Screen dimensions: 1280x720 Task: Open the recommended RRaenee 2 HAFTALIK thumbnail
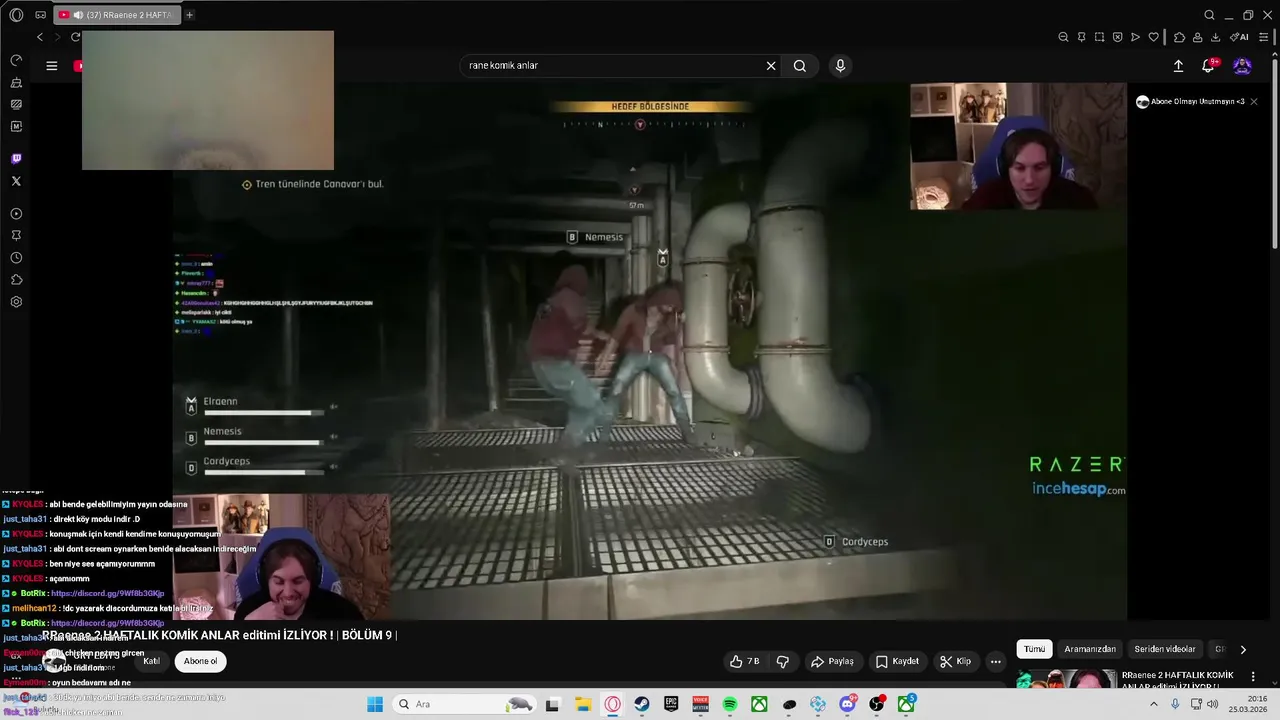1066,679
